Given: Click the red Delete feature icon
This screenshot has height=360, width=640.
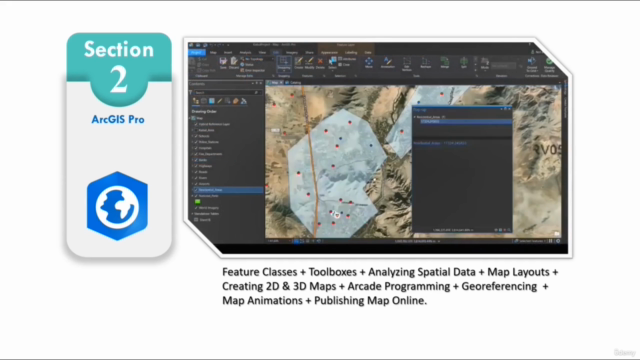Looking at the screenshot, I should tap(320, 61).
